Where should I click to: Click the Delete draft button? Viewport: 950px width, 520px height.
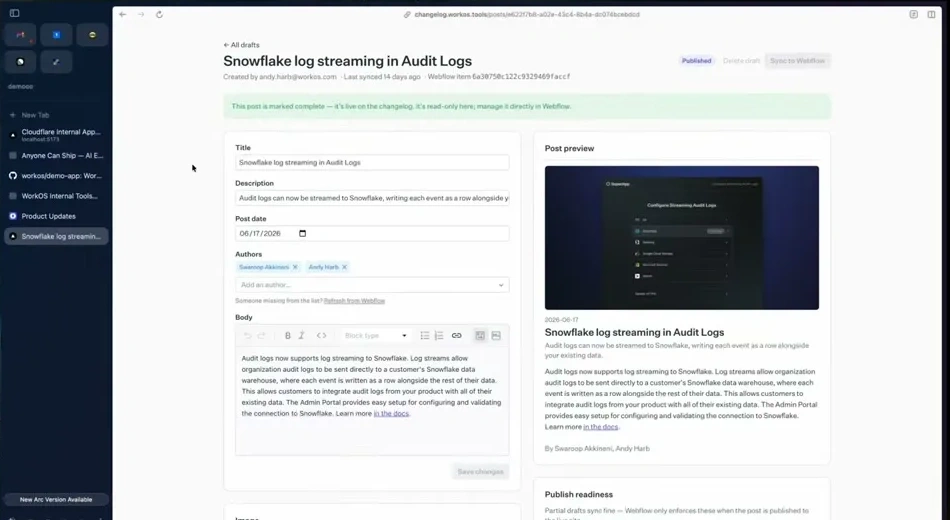pyautogui.click(x=741, y=61)
